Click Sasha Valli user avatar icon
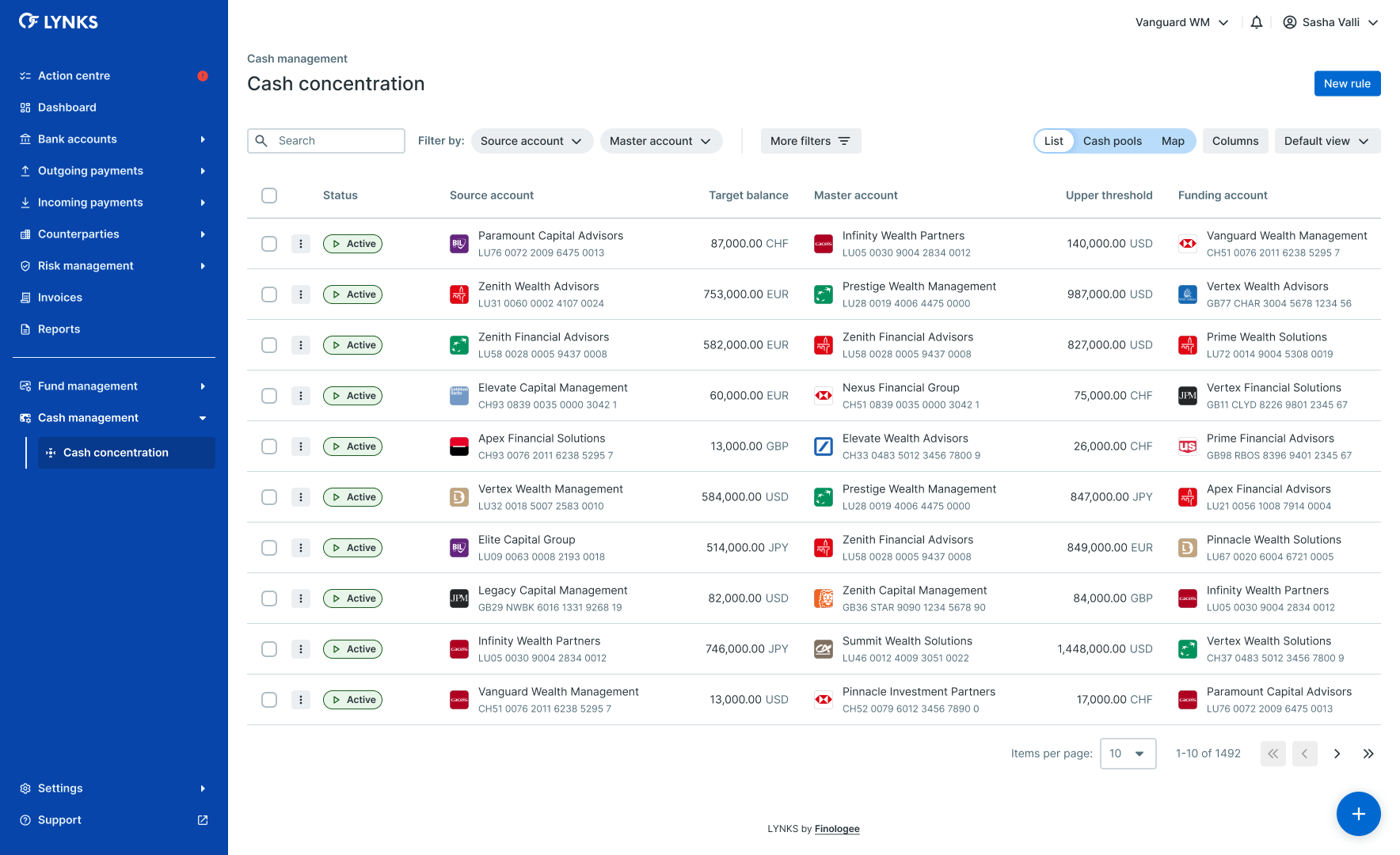Viewport: 1400px width, 855px height. point(1290,22)
